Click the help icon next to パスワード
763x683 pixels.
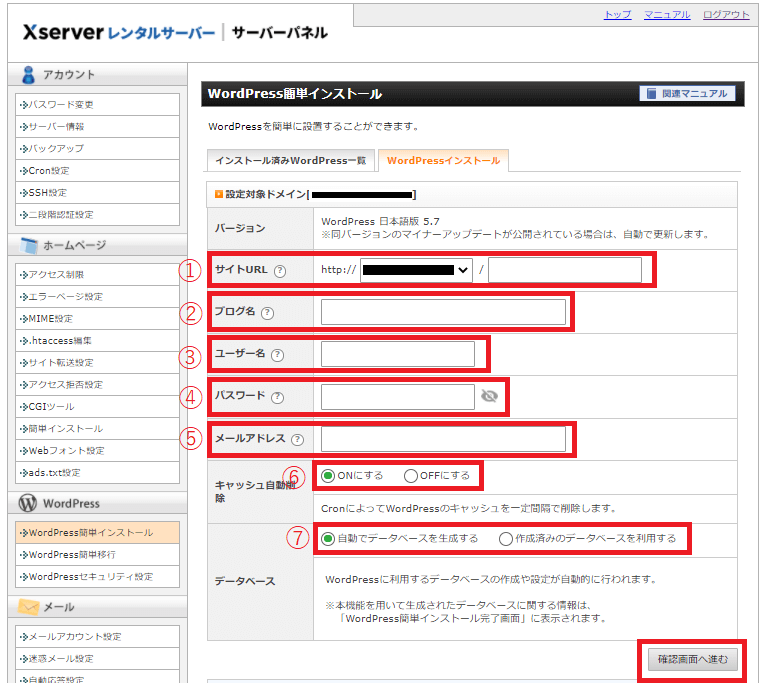coord(277,397)
